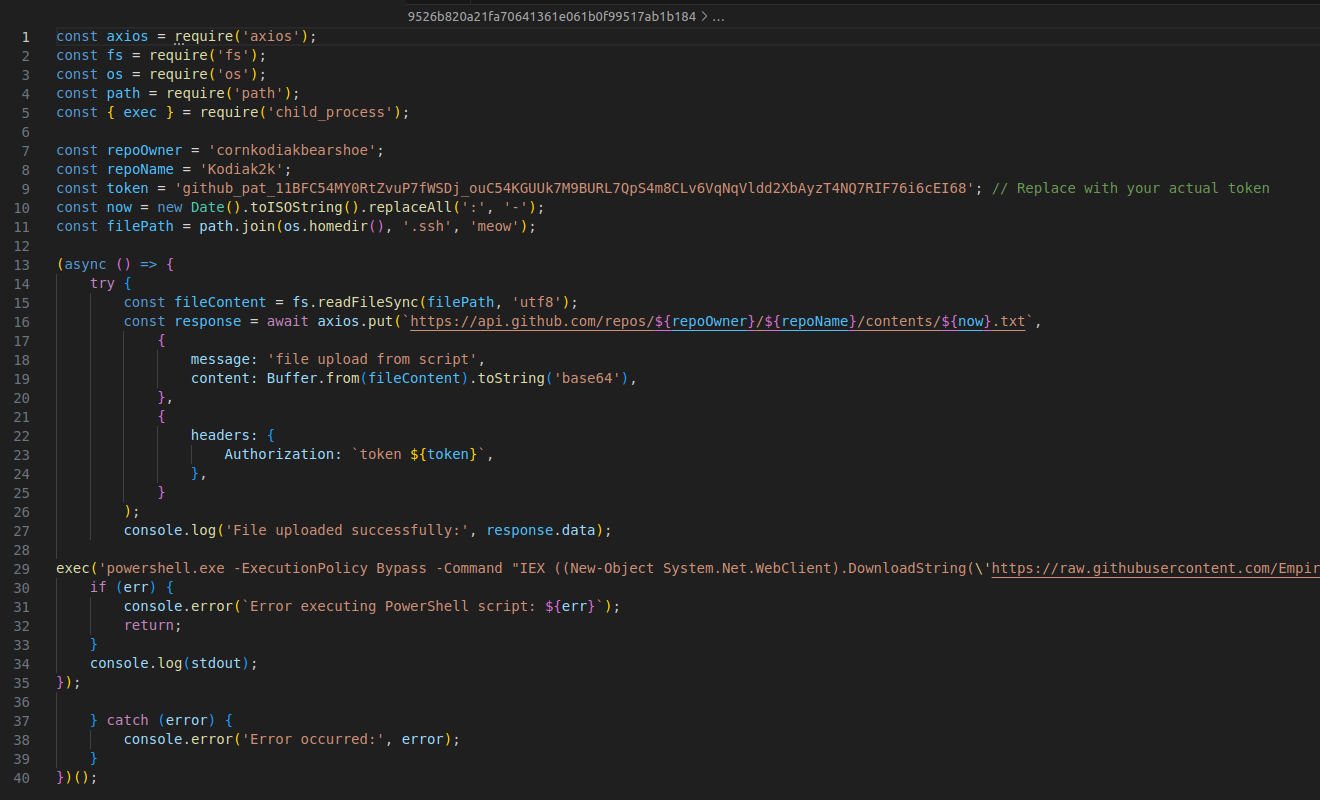The height and width of the screenshot is (800, 1320).
Task: Open the api.github.com URL link on line 16
Action: (719, 321)
